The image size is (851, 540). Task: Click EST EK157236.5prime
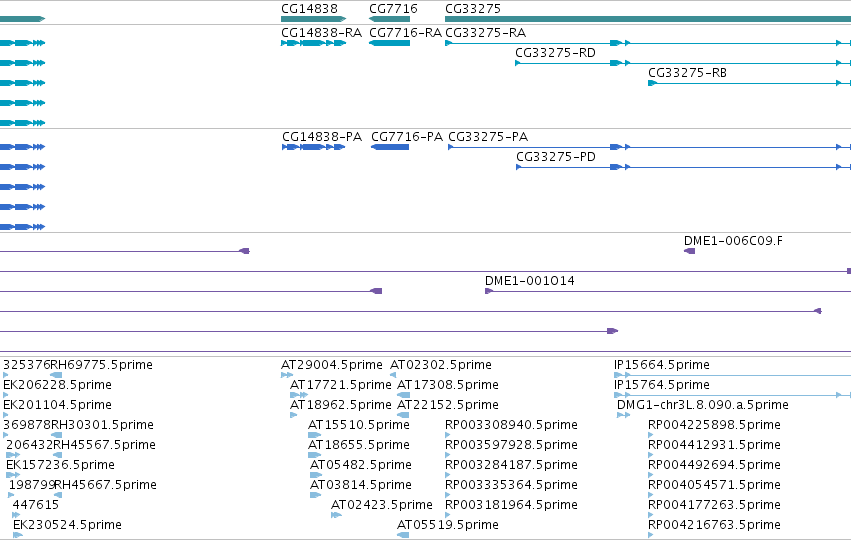60,465
